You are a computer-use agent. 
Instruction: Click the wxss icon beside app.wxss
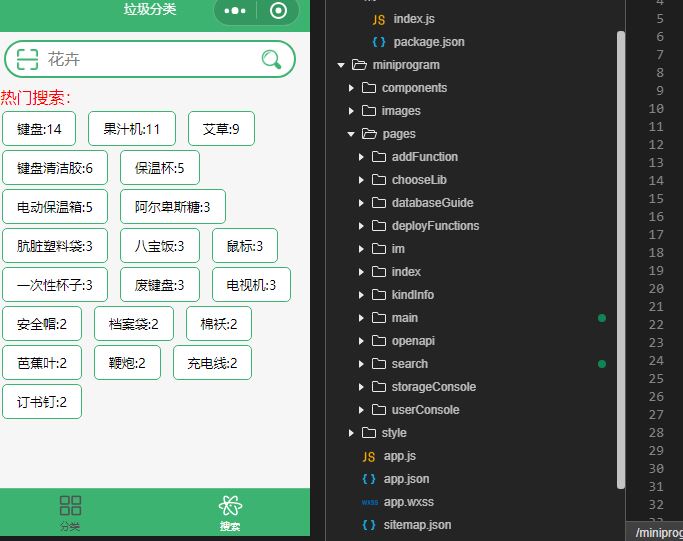369,502
